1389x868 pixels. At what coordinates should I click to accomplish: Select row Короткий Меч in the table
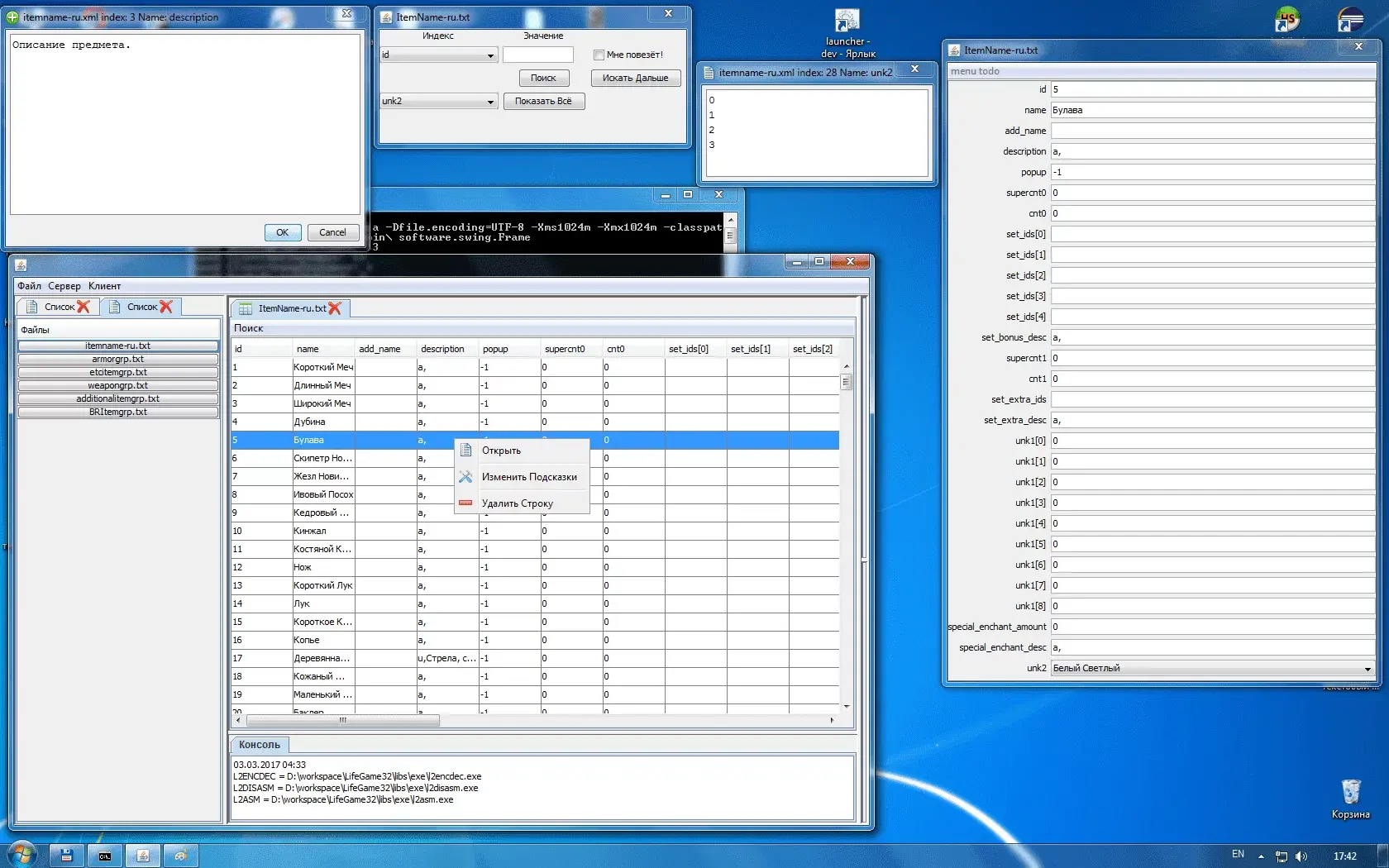click(535, 367)
